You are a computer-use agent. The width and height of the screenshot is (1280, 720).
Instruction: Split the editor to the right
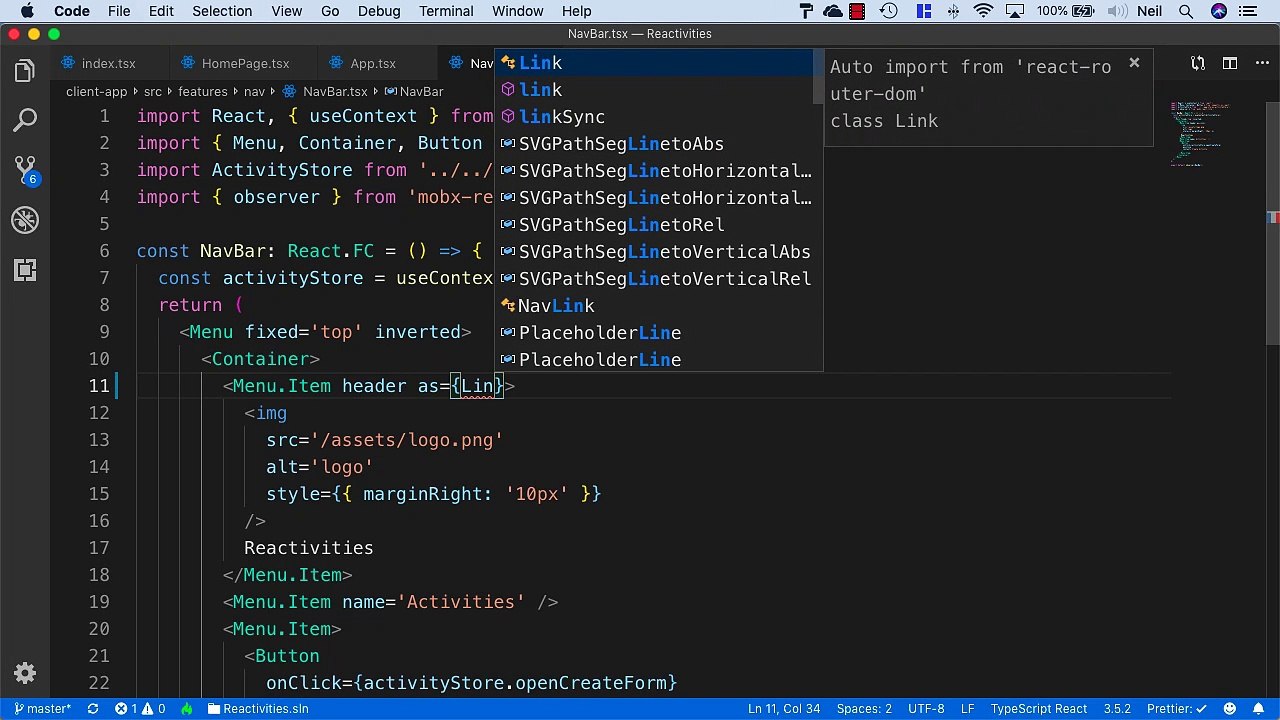pos(1231,63)
